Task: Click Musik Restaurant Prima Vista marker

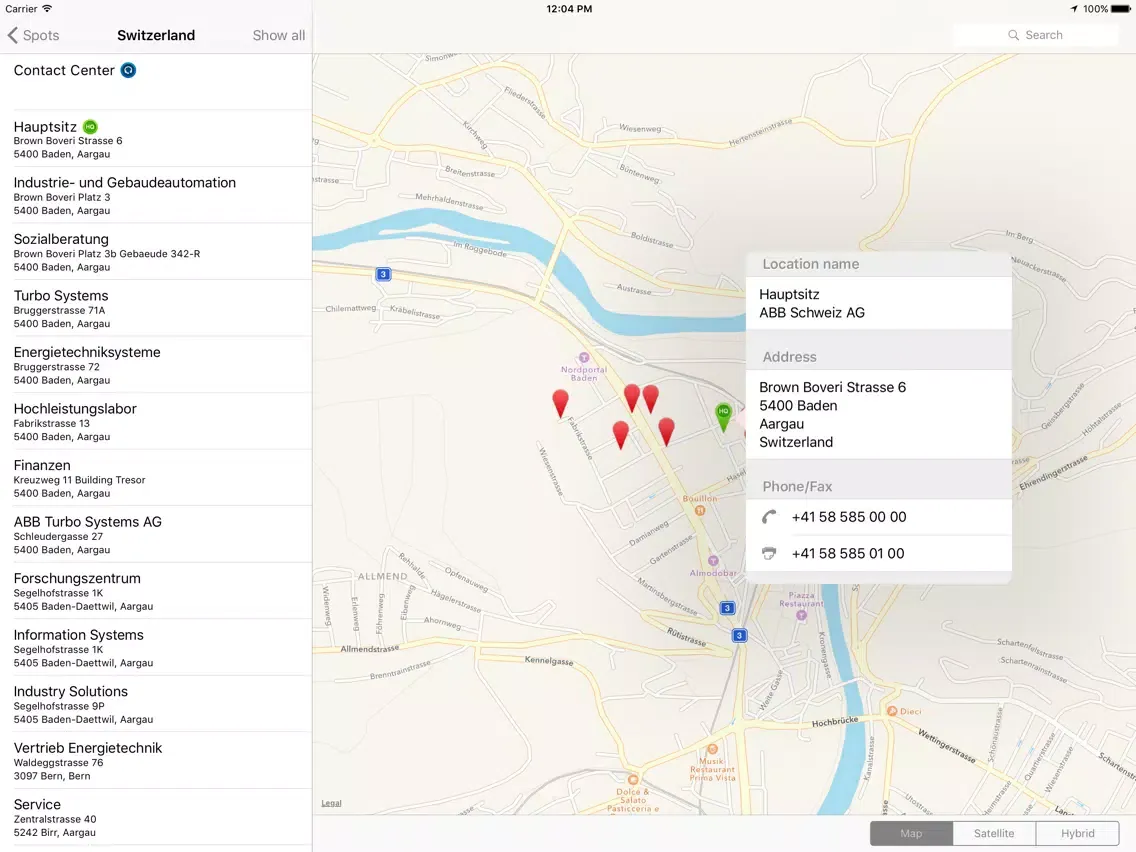Action: (712, 749)
